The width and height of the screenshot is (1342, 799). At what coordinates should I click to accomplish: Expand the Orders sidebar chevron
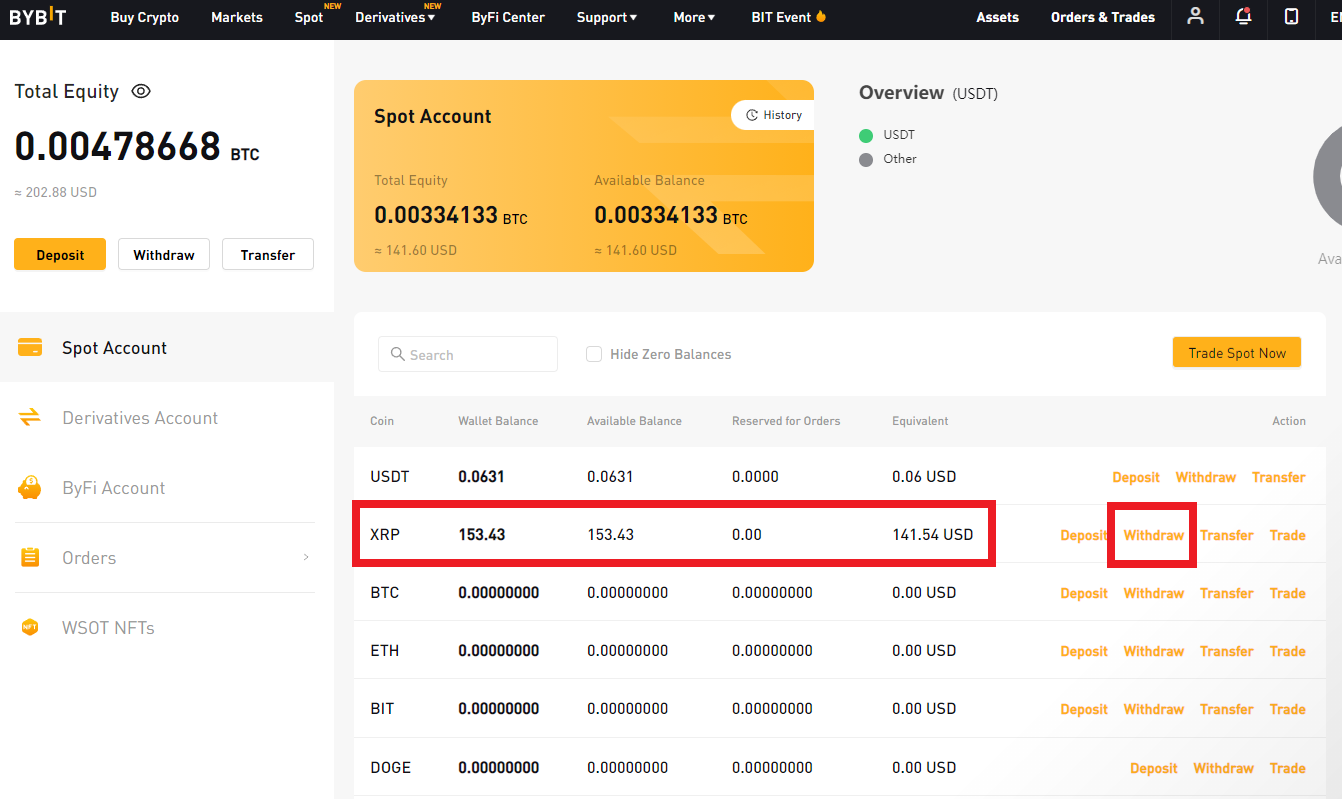pos(306,557)
